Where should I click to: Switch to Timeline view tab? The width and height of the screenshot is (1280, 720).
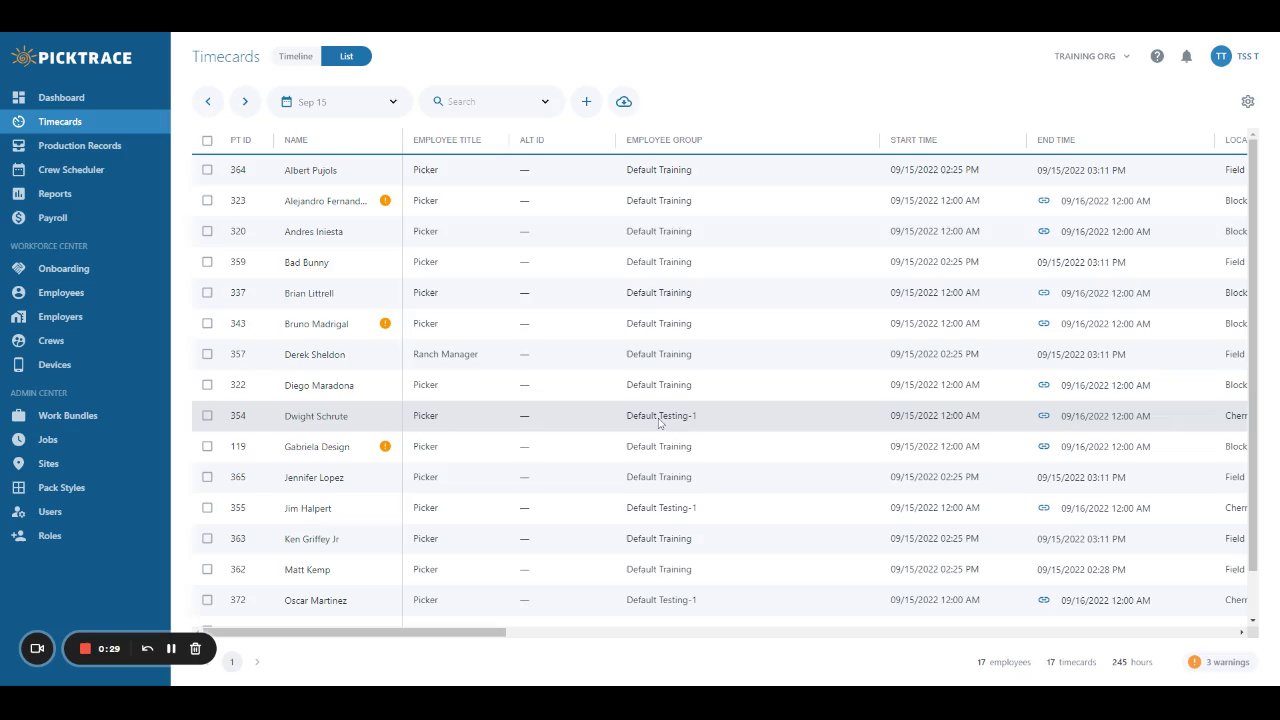[x=296, y=56]
